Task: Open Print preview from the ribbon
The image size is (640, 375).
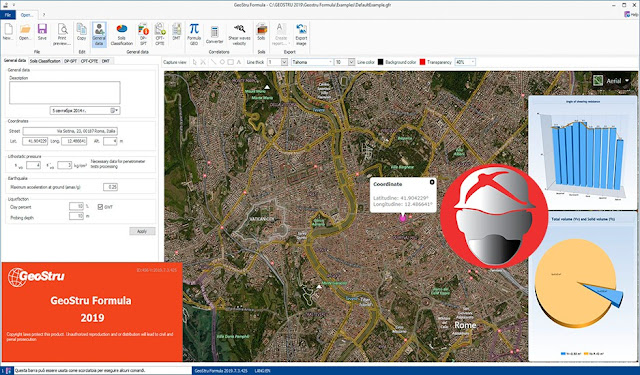Action: click(x=62, y=34)
